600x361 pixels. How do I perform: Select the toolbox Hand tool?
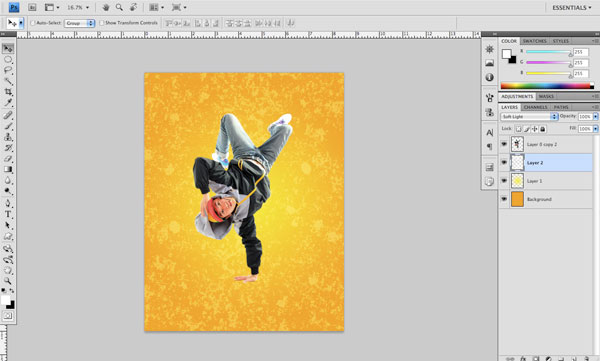8,271
